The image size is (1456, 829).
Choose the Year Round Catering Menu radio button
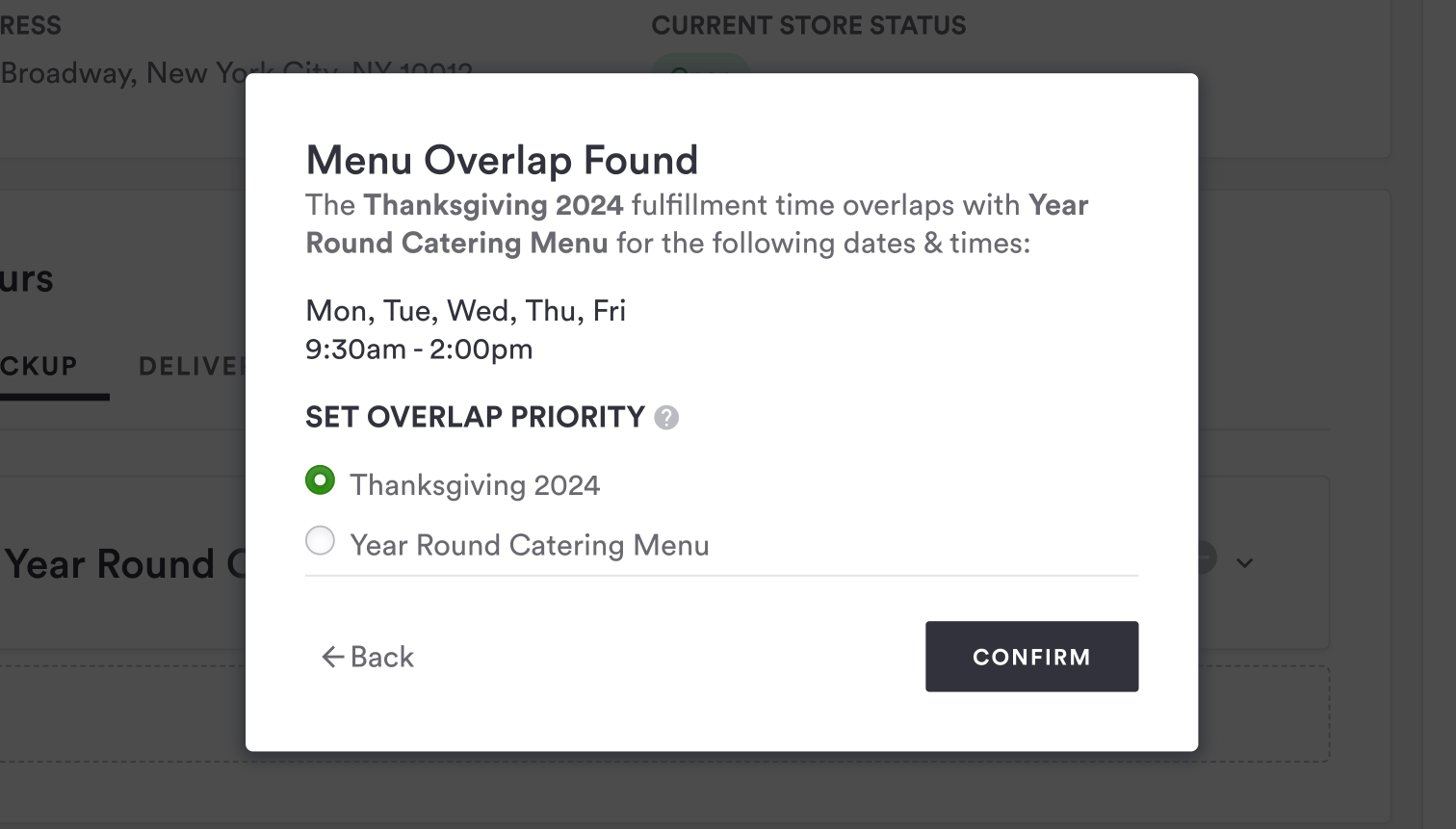320,541
